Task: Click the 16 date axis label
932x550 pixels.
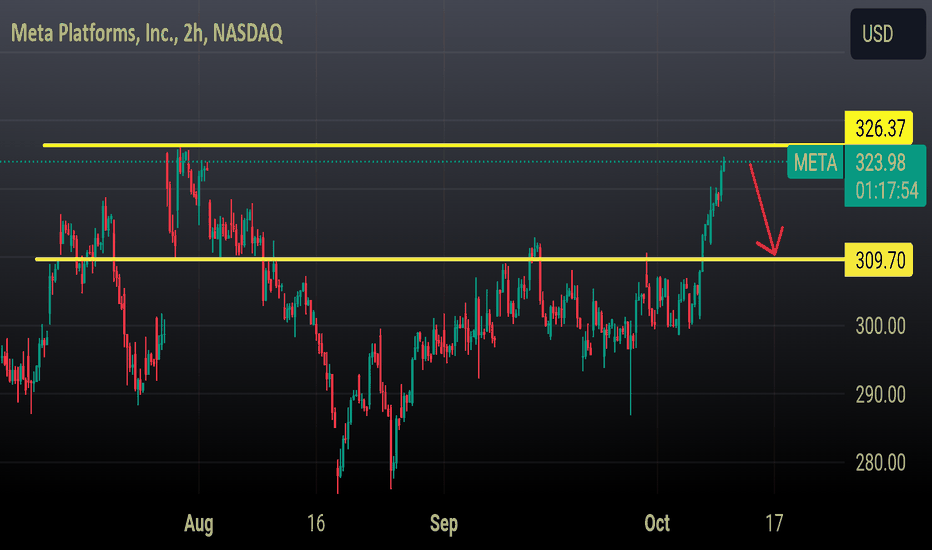Action: click(x=316, y=523)
